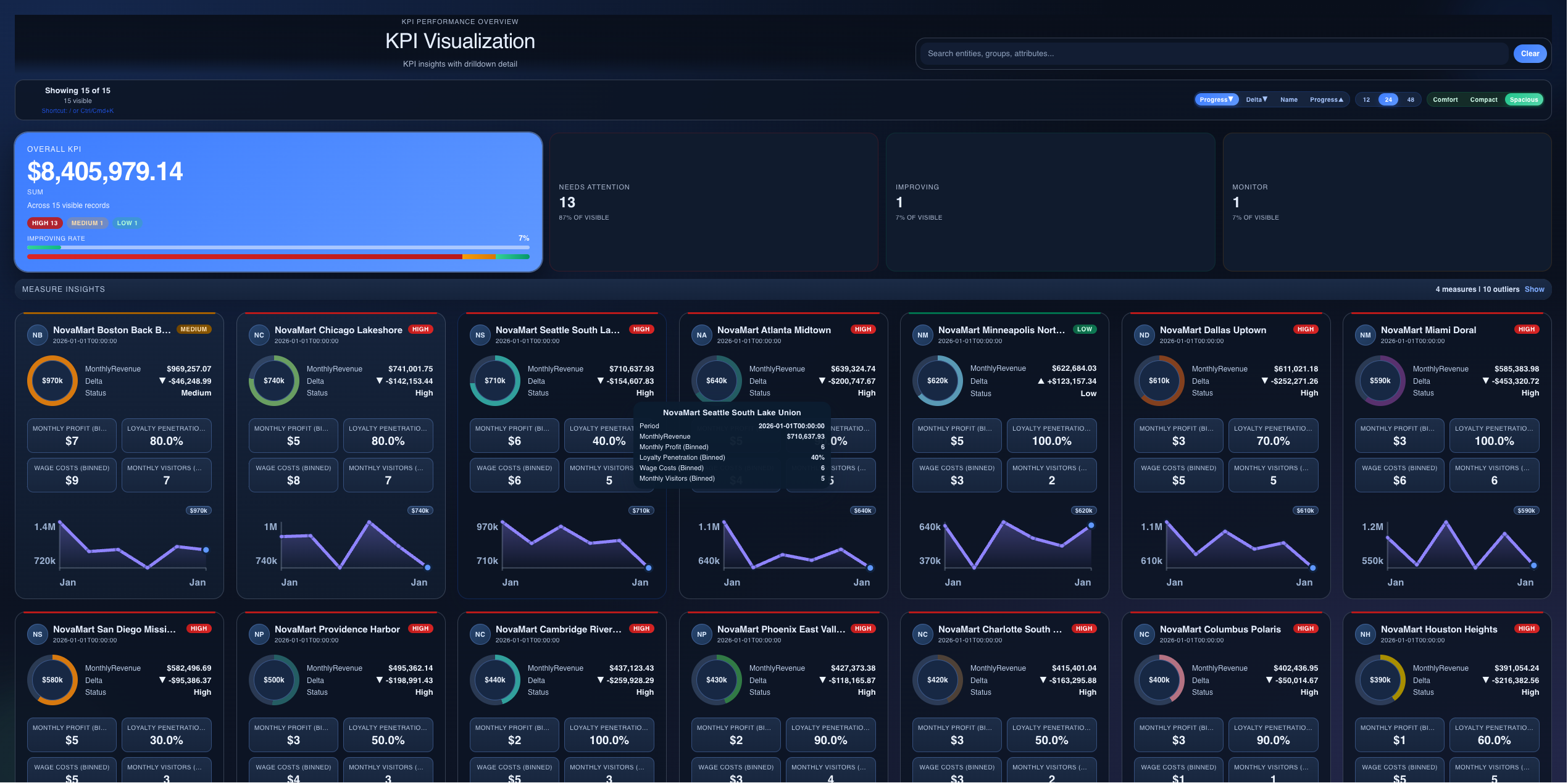
Task: Click Minneapolis Loyalty Penetration 100.0% tile
Action: [1051, 436]
